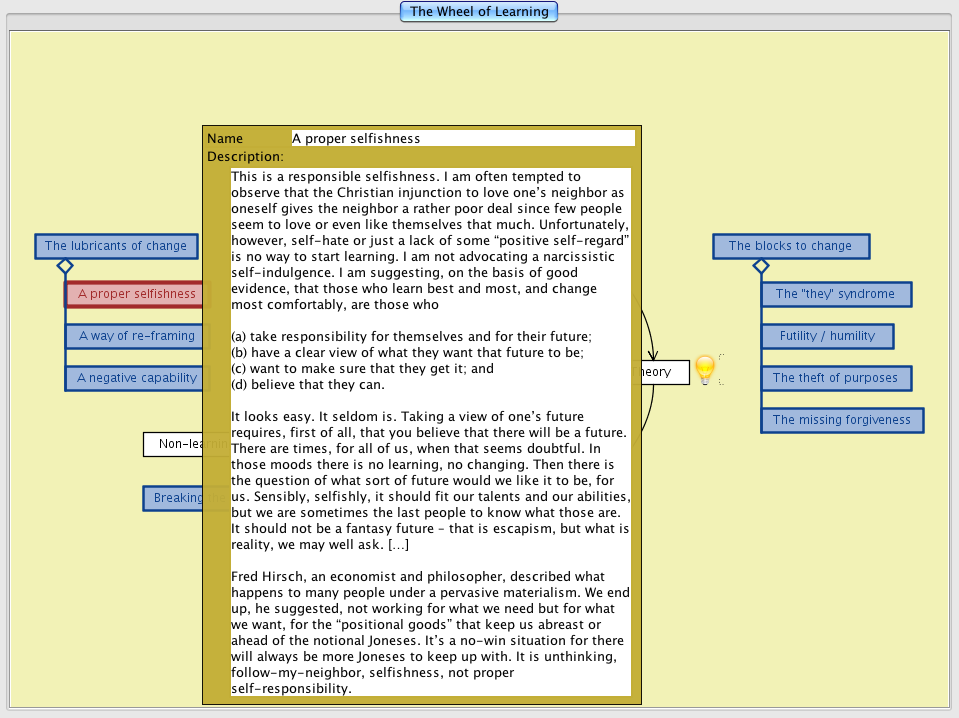Image resolution: width=959 pixels, height=718 pixels.
Task: Click the Description label in the popup
Action: pos(245,157)
